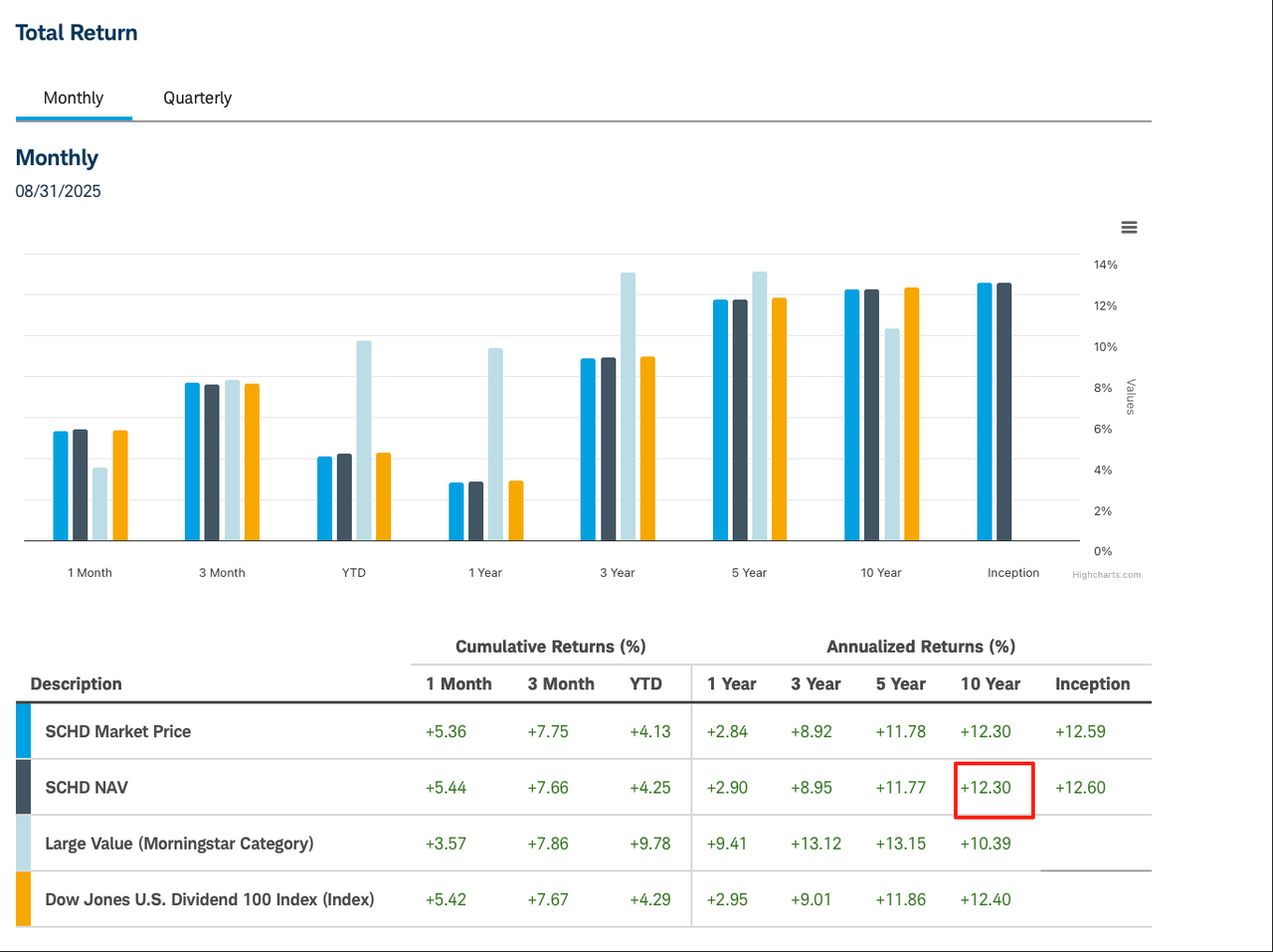Click the dark gray Inception bar

(x=1004, y=412)
